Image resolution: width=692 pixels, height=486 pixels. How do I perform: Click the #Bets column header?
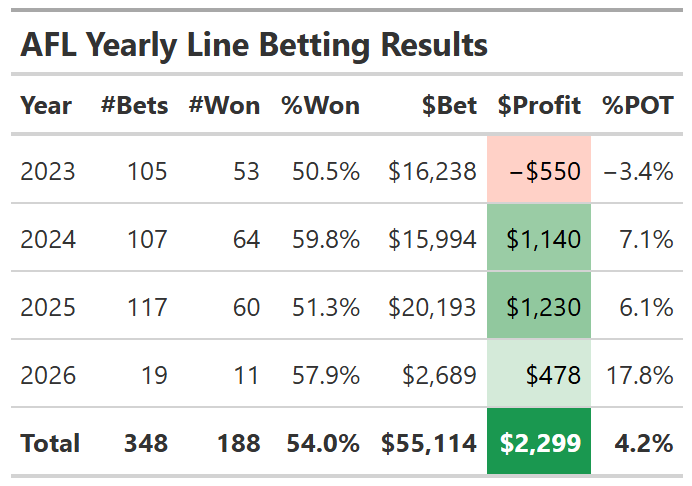click(x=134, y=105)
